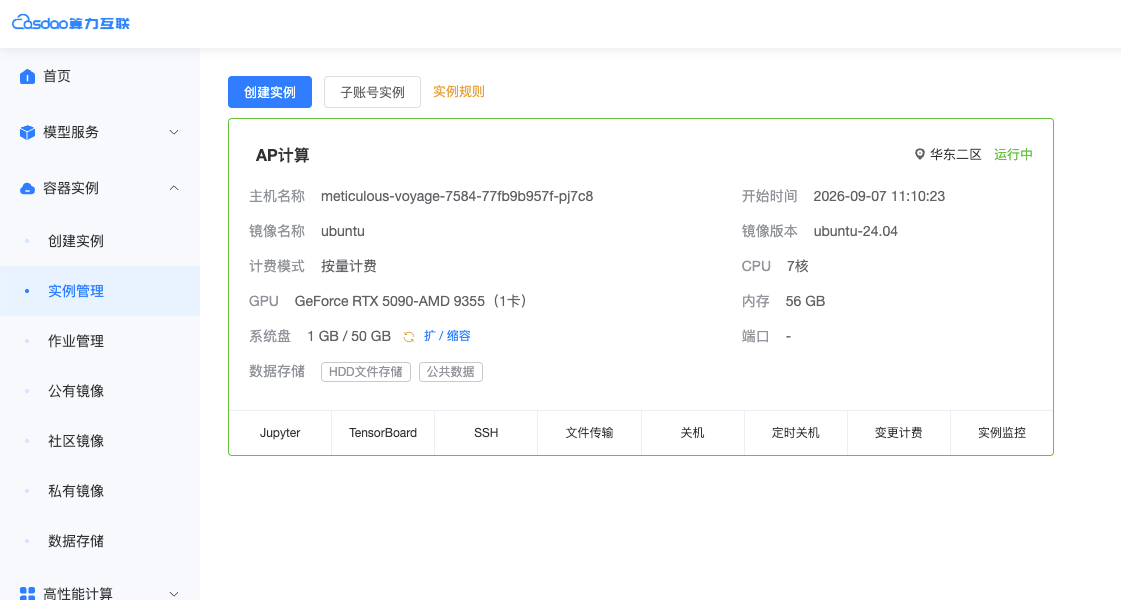This screenshot has width=1121, height=600.
Task: Click the 华东二区 region text
Action: pyautogui.click(x=956, y=154)
